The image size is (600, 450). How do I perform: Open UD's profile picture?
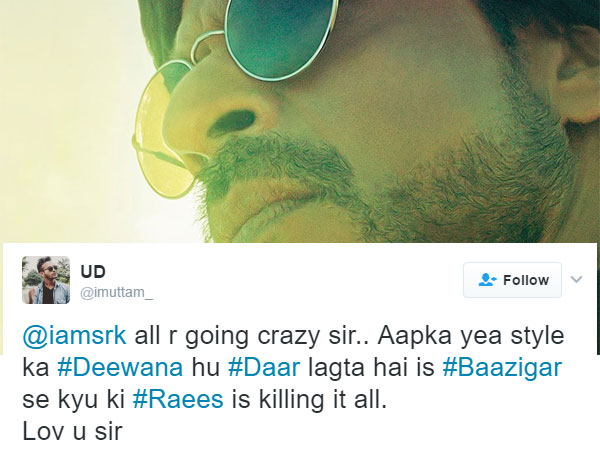click(46, 280)
